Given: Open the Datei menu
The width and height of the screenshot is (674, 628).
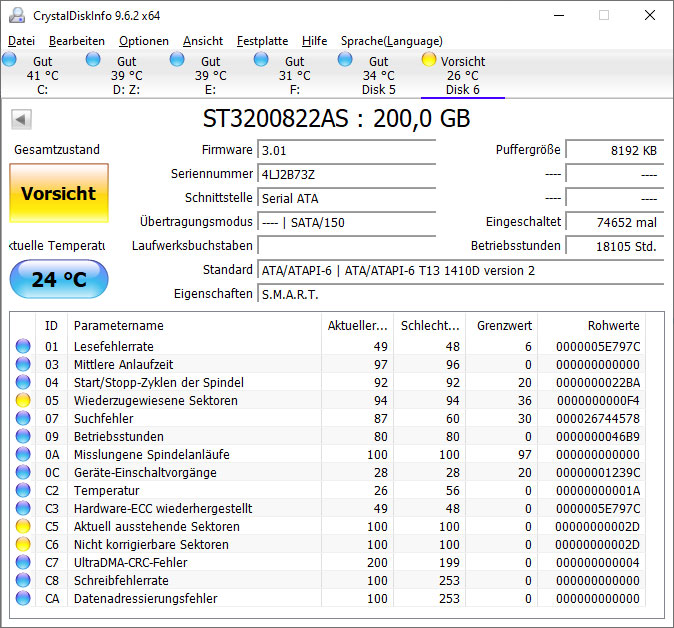Looking at the screenshot, I should [x=21, y=41].
